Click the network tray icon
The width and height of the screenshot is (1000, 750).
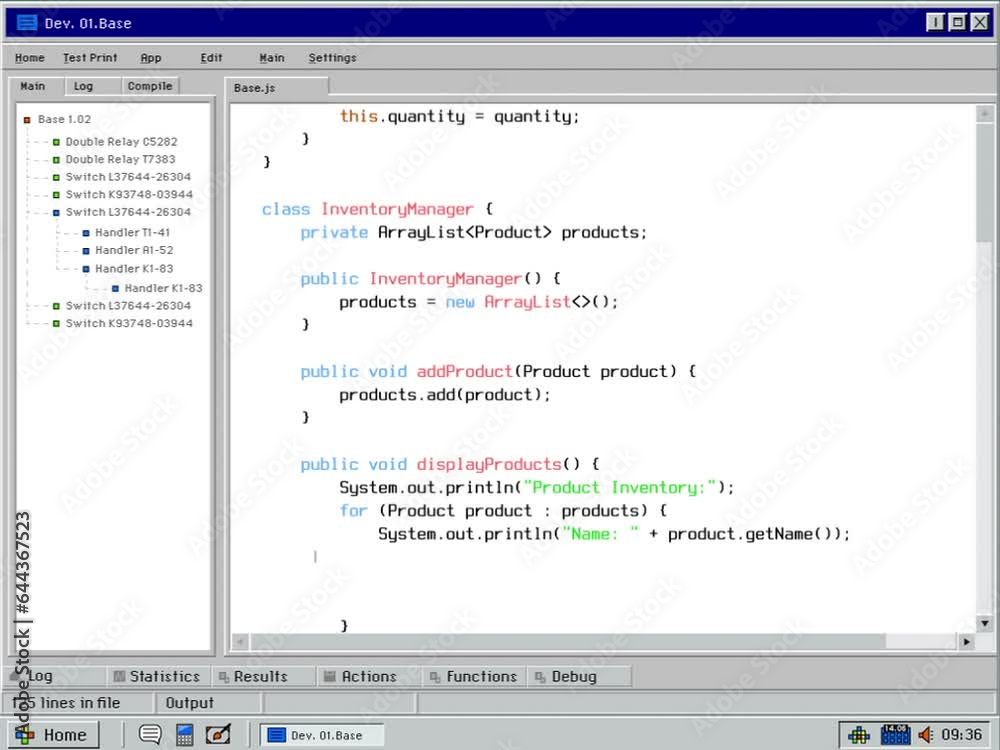[858, 735]
